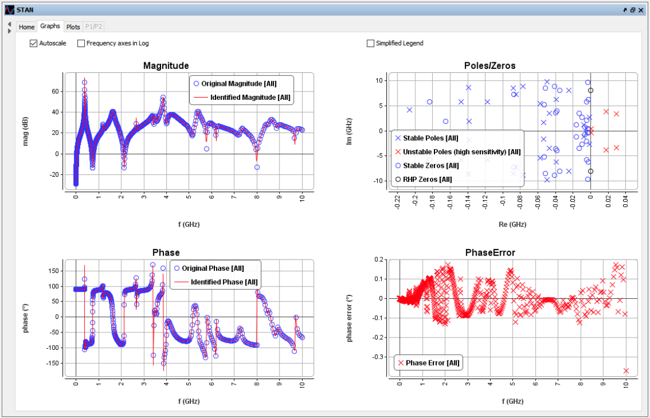
Task: Open the Plots tab
Action: coord(73,27)
